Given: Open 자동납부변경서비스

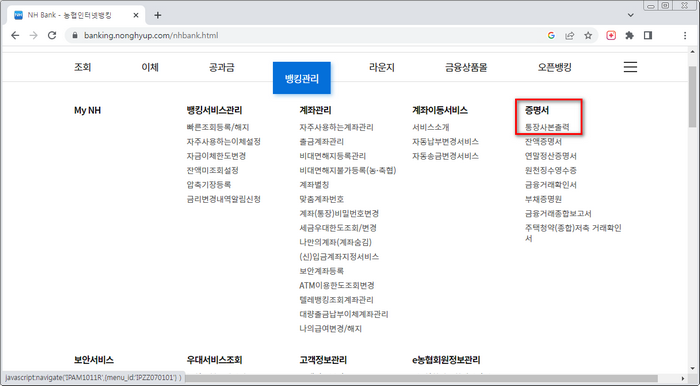Looking at the screenshot, I should (x=446, y=141).
